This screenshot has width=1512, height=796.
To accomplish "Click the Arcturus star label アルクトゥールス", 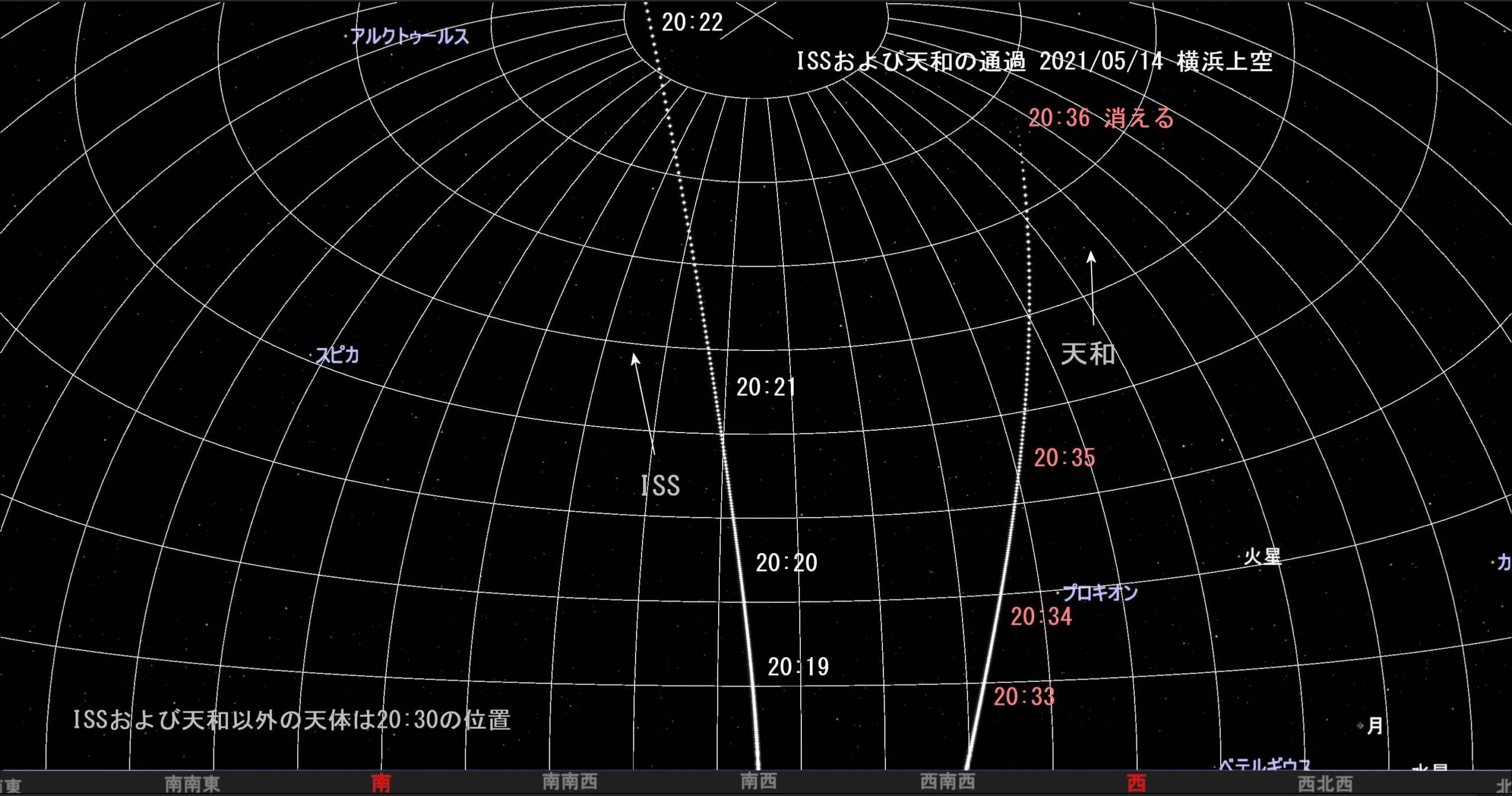I will [x=410, y=37].
